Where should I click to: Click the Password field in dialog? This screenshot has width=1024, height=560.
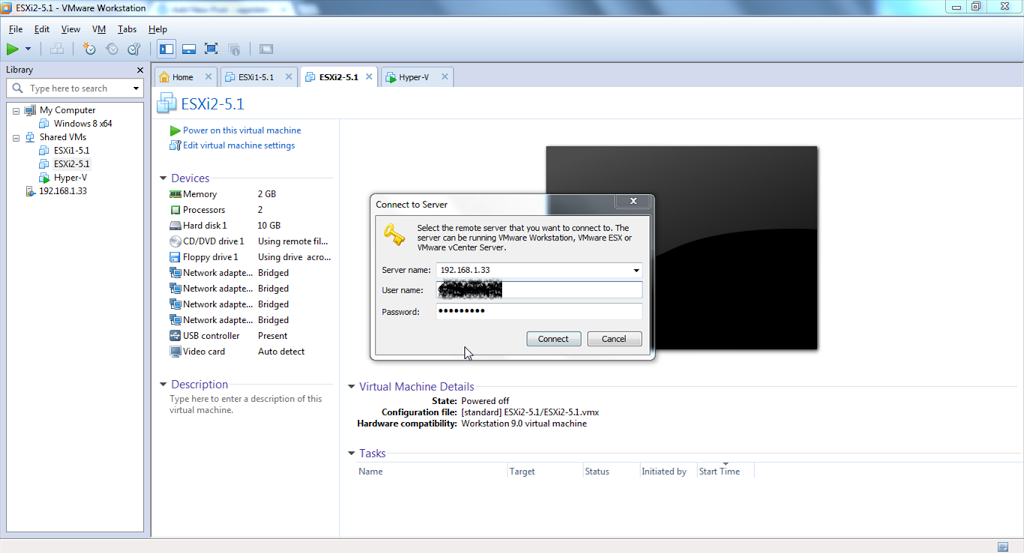[x=539, y=311]
